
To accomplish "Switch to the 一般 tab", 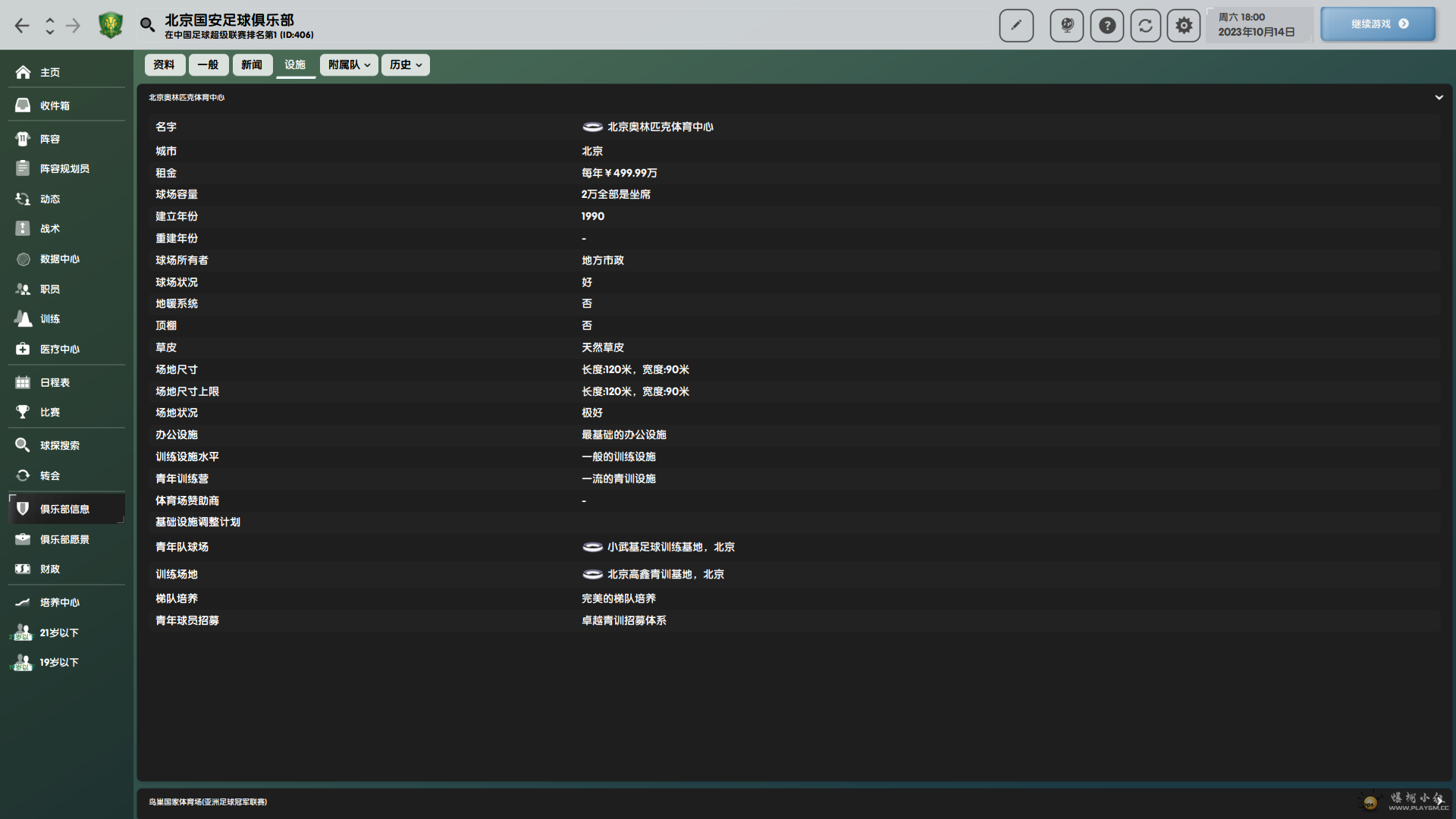I will click(x=209, y=64).
